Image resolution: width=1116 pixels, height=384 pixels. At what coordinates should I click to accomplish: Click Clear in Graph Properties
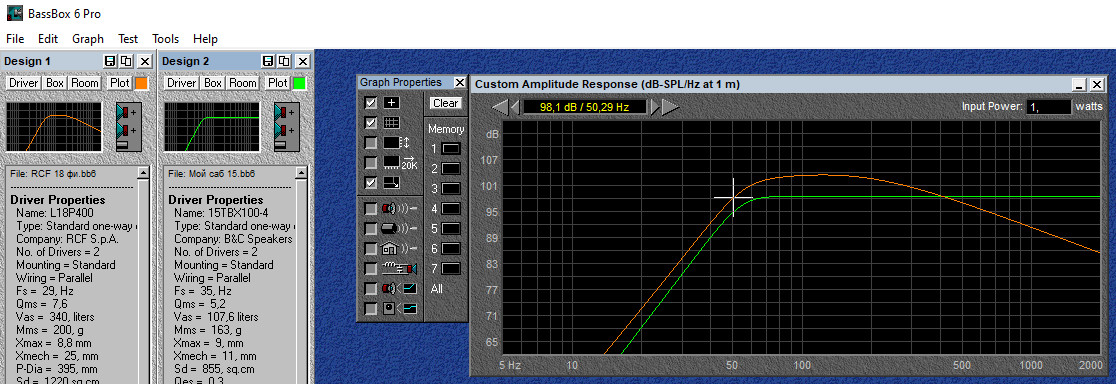(x=446, y=103)
